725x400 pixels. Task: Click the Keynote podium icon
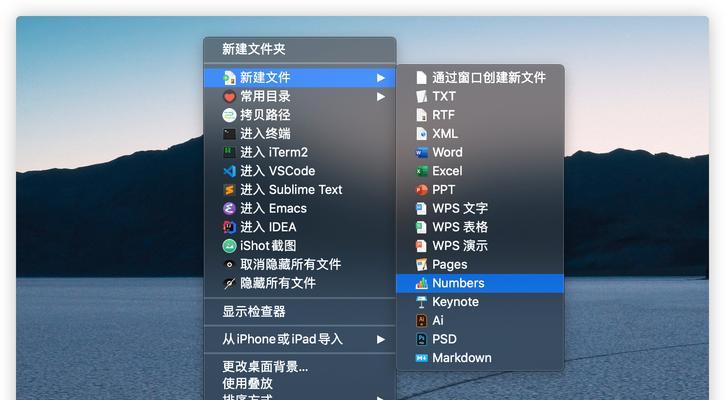pos(421,302)
